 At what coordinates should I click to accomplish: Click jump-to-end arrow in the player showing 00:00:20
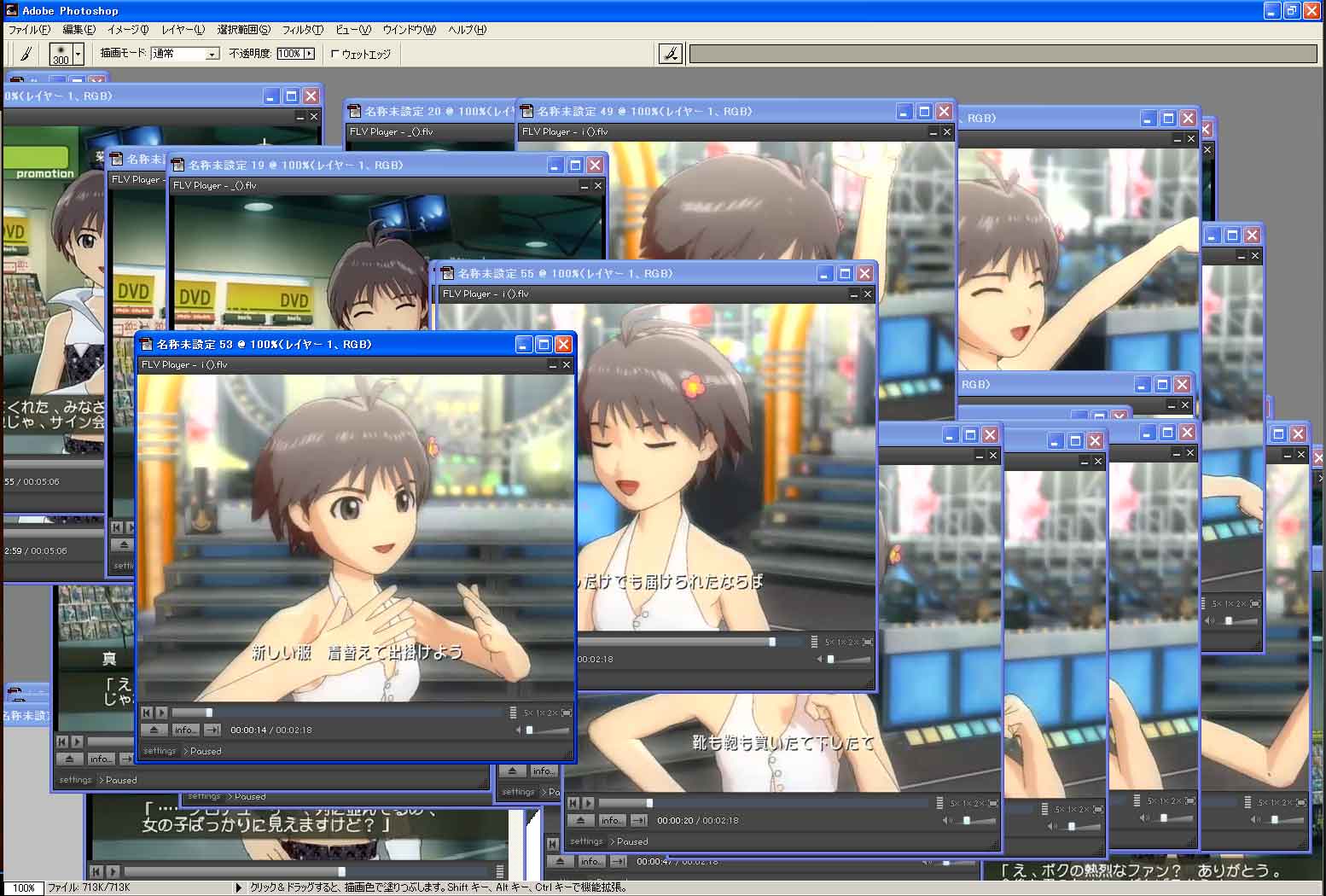(639, 820)
